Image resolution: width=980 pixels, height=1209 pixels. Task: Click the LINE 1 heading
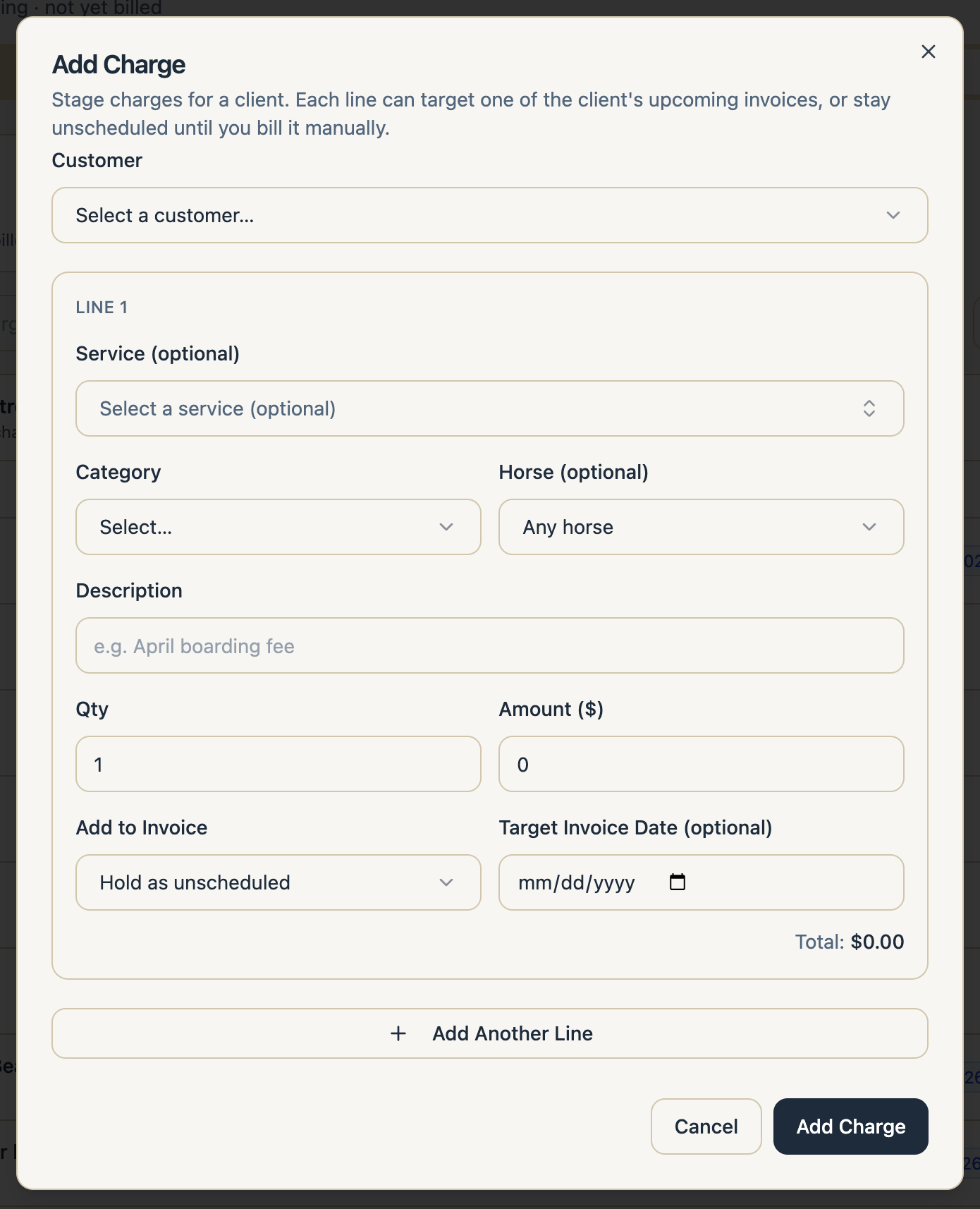(x=102, y=308)
